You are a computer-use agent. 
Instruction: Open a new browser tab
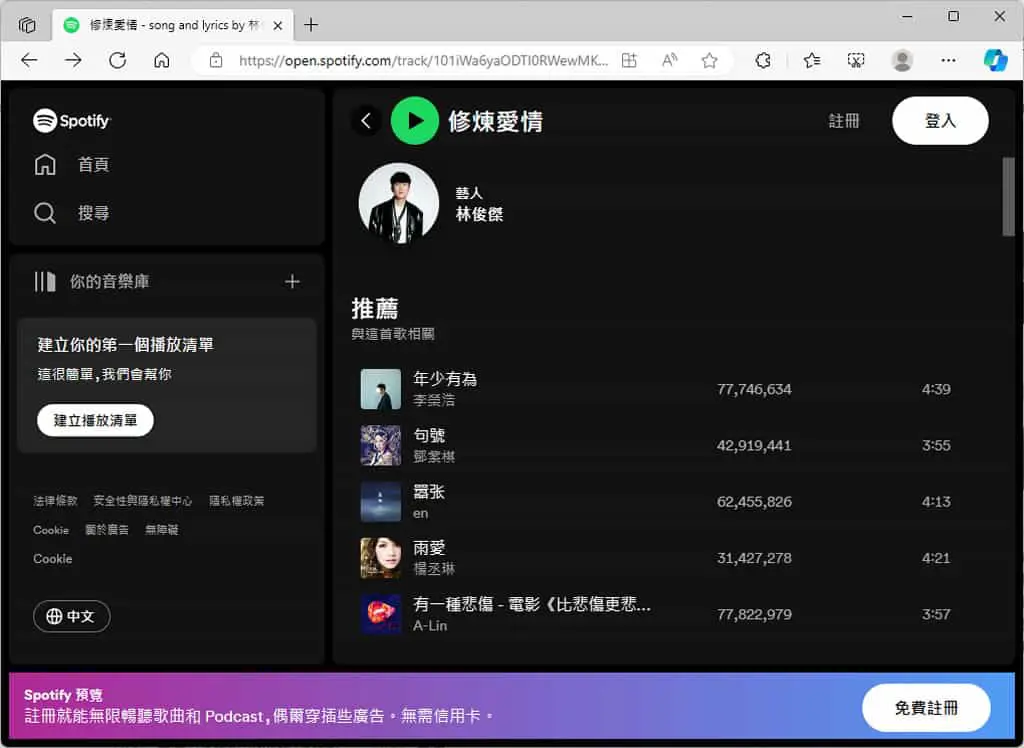pyautogui.click(x=312, y=25)
